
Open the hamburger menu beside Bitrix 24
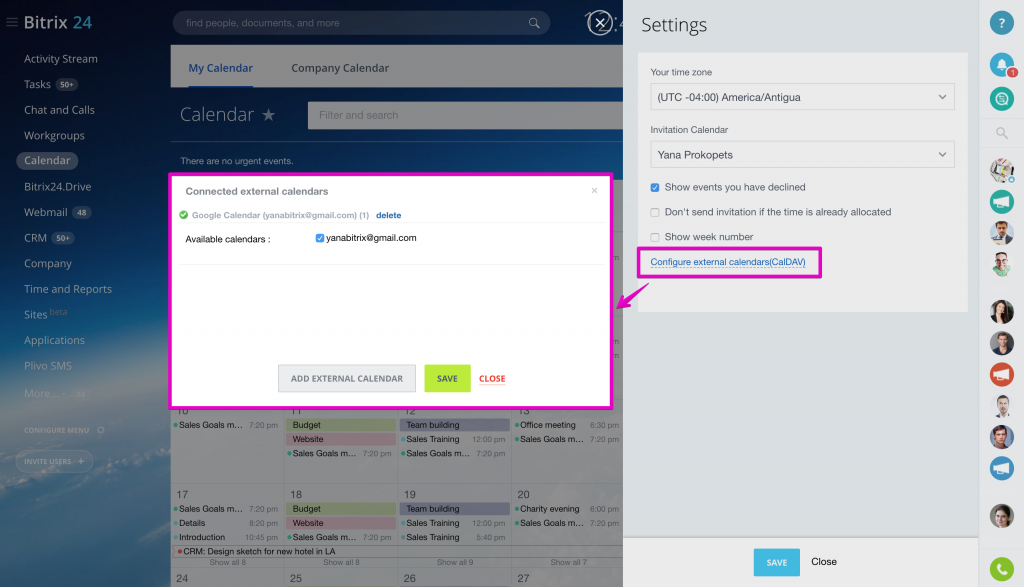click(12, 22)
